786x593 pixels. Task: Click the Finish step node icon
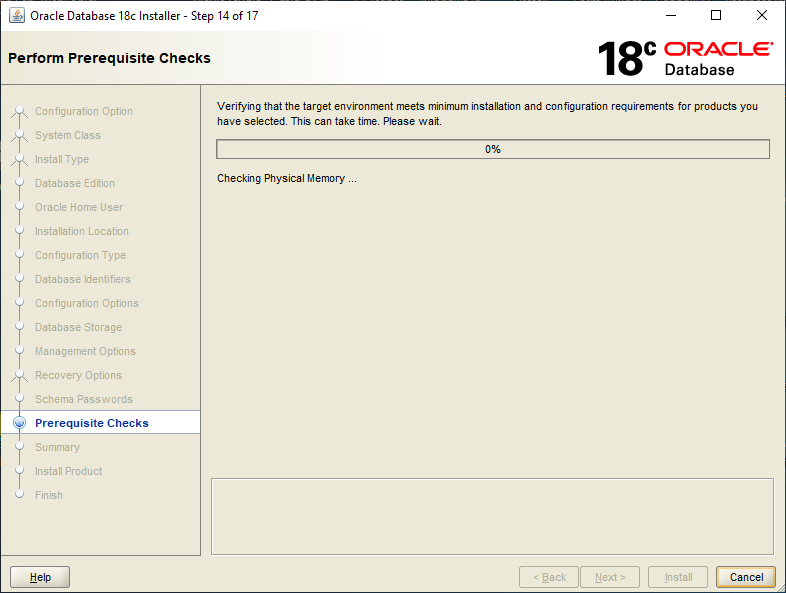point(20,494)
